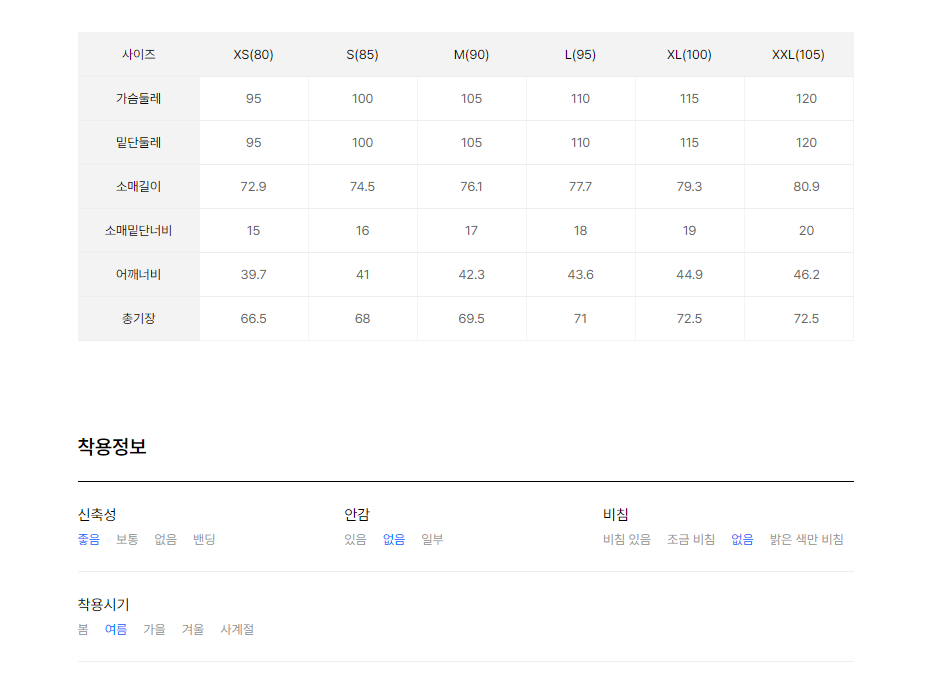Click the 총기장 row label
Screen dimensions: 944x695
tap(138, 319)
